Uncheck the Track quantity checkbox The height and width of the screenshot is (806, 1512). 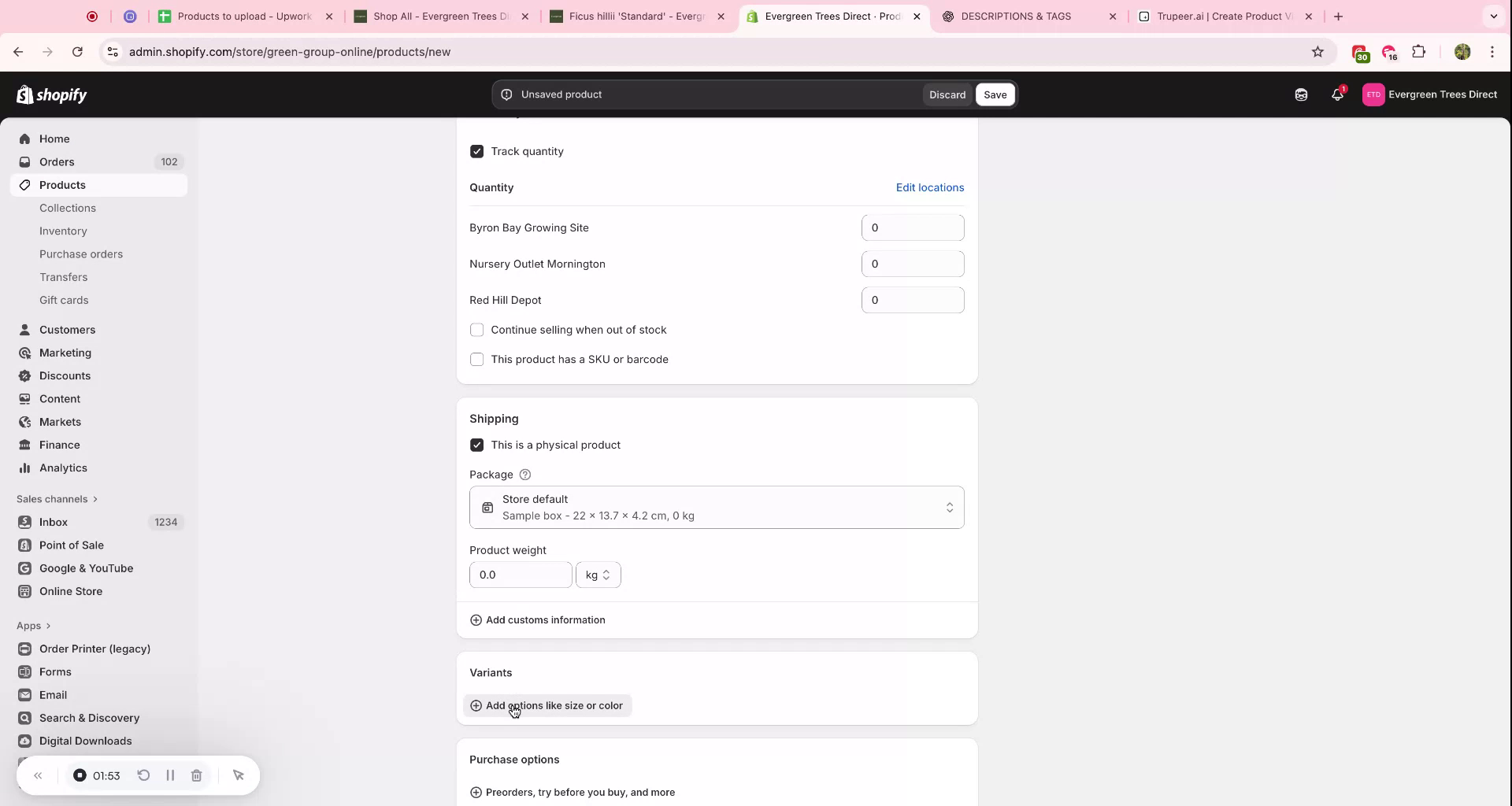(477, 151)
